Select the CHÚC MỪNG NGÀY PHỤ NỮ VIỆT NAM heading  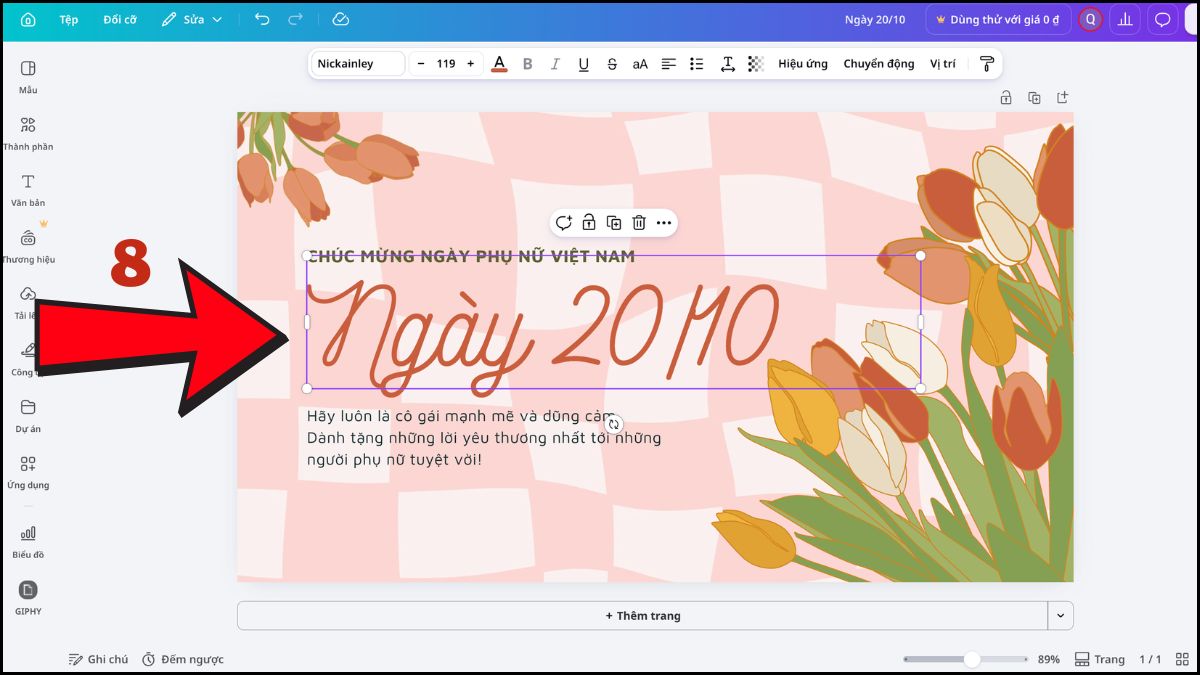471,257
